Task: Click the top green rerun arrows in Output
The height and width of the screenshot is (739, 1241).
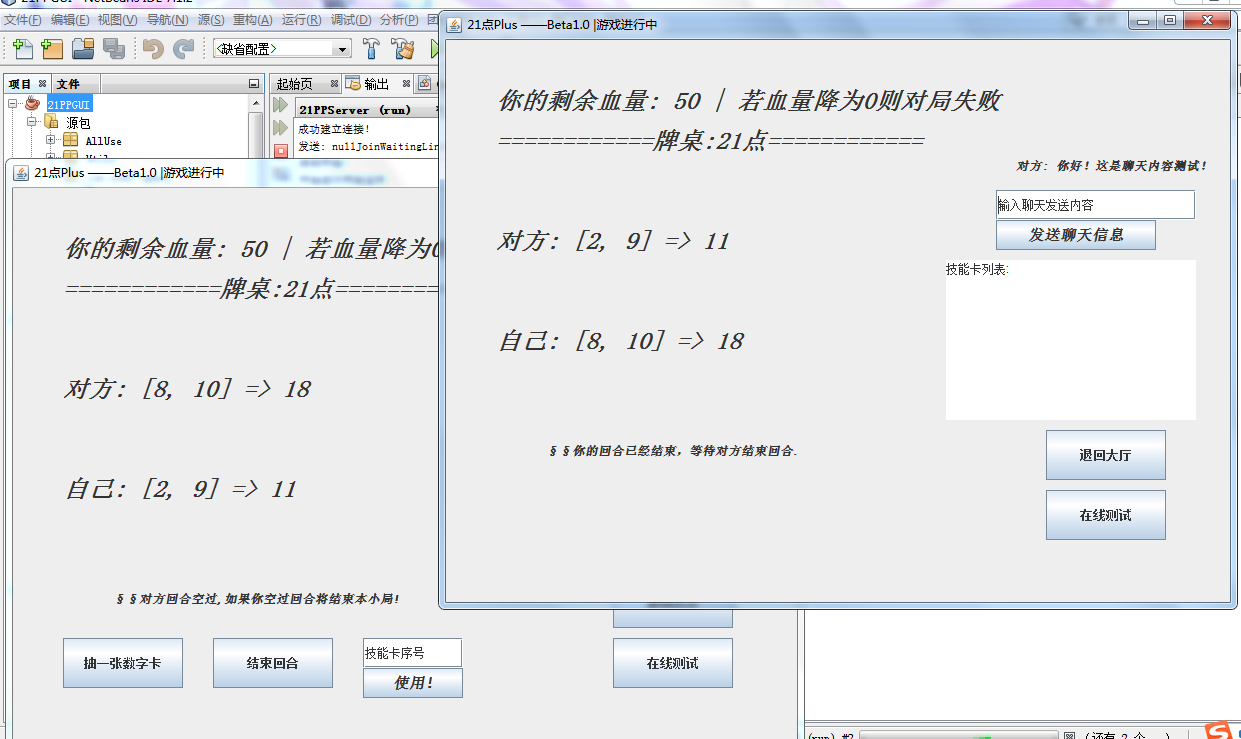Action: tap(281, 105)
